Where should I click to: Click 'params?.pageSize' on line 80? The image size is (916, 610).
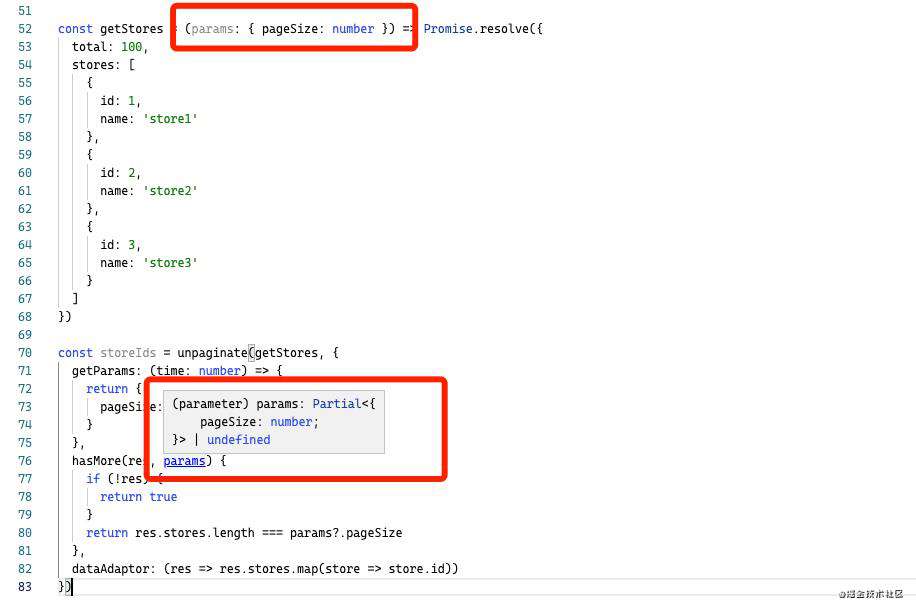point(346,533)
